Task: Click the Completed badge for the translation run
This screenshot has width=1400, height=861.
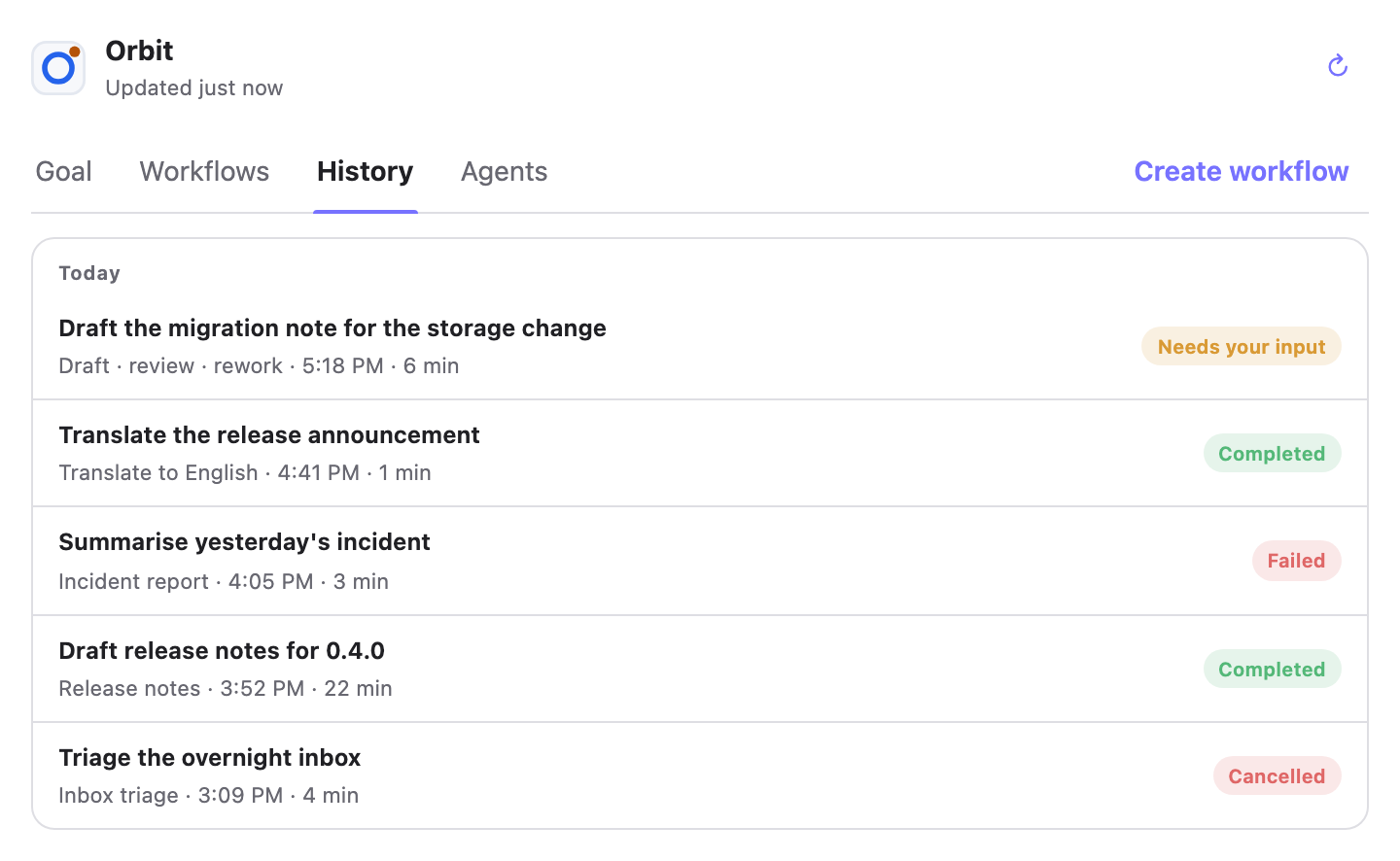Action: click(x=1272, y=454)
